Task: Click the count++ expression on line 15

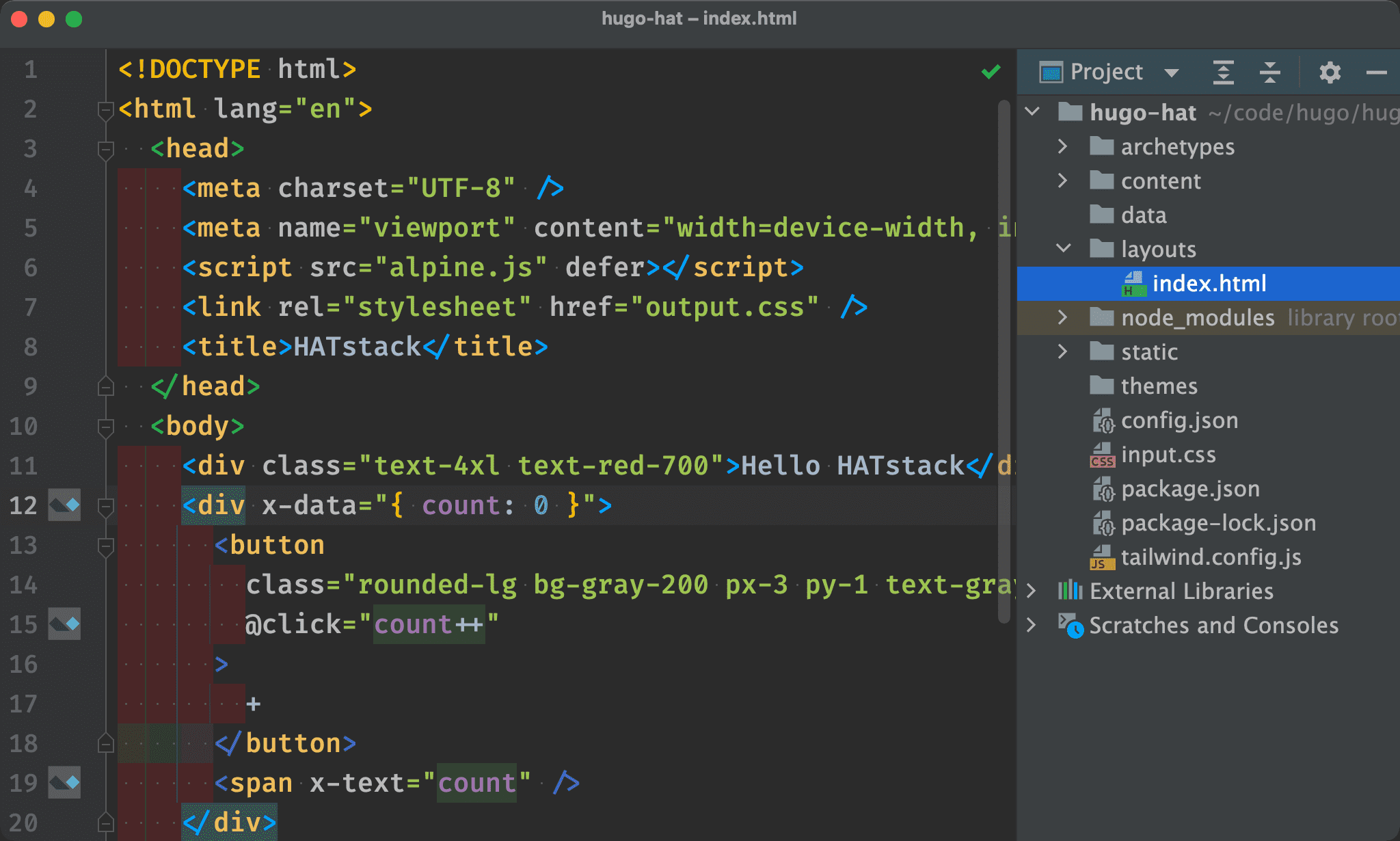Action: (x=429, y=624)
